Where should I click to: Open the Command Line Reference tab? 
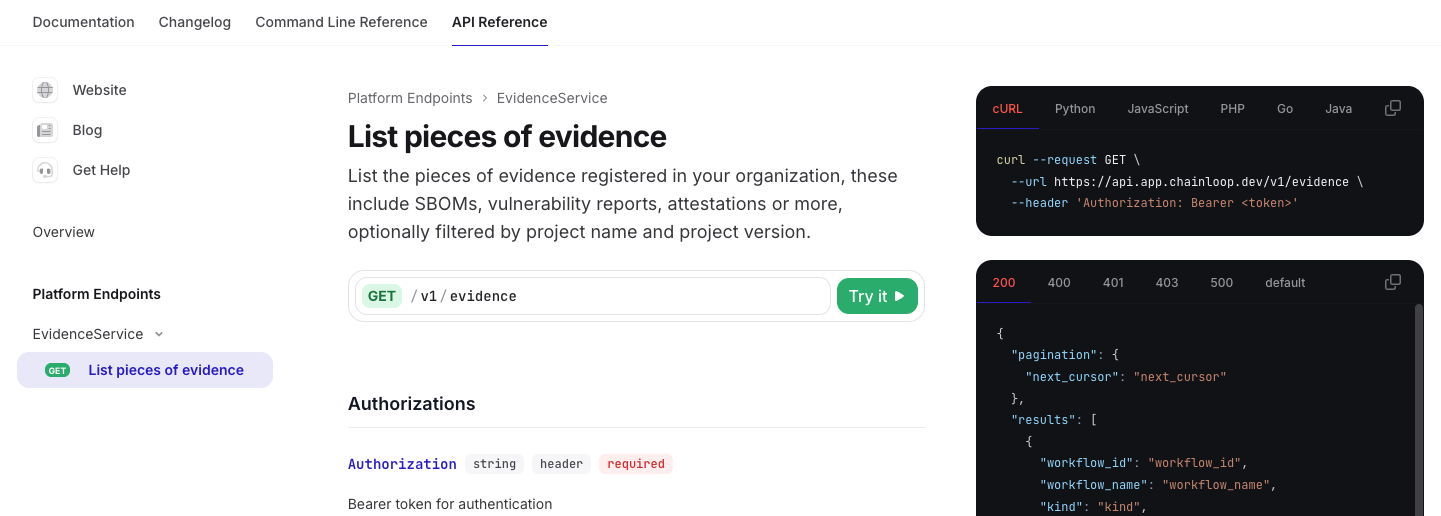click(341, 22)
